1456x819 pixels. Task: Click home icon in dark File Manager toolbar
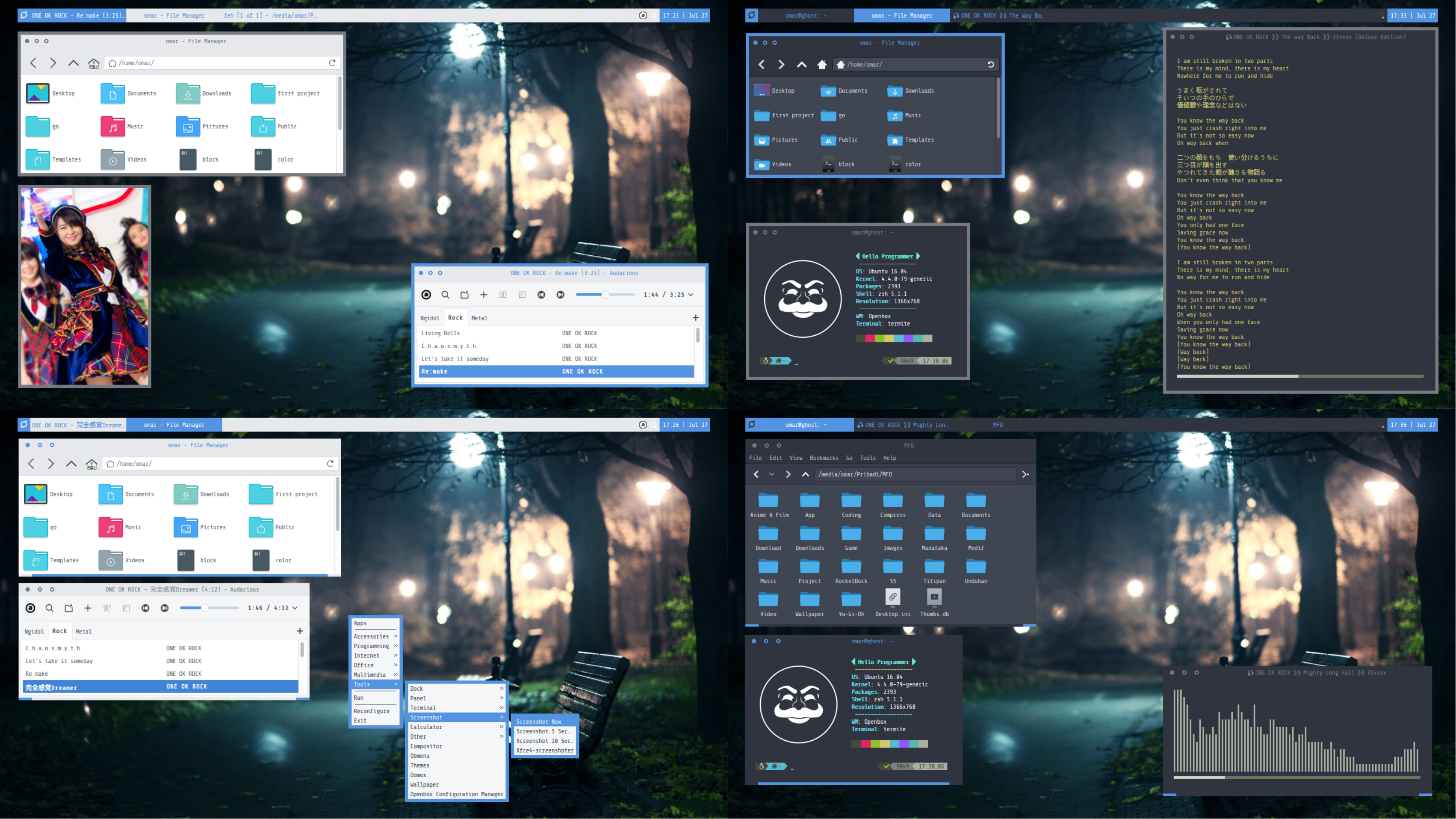(822, 65)
